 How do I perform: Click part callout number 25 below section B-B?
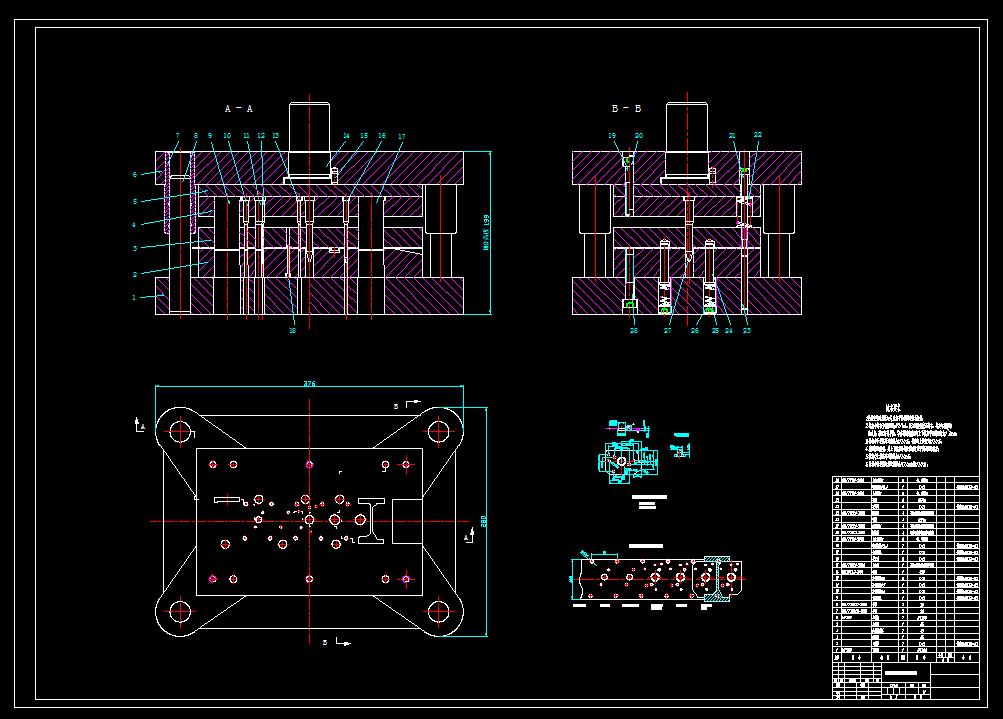click(x=715, y=331)
